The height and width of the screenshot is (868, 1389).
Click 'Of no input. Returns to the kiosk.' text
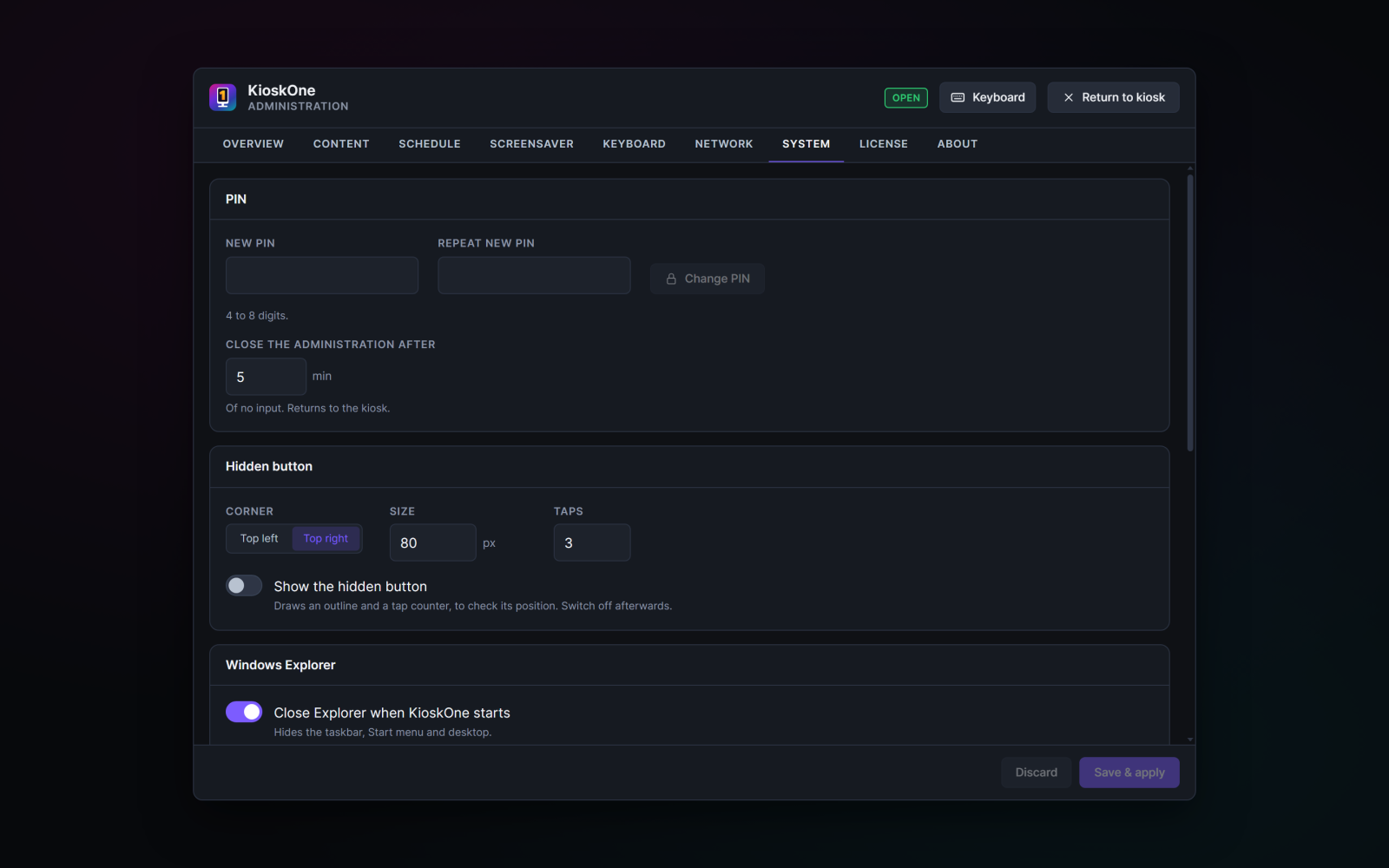(x=308, y=408)
